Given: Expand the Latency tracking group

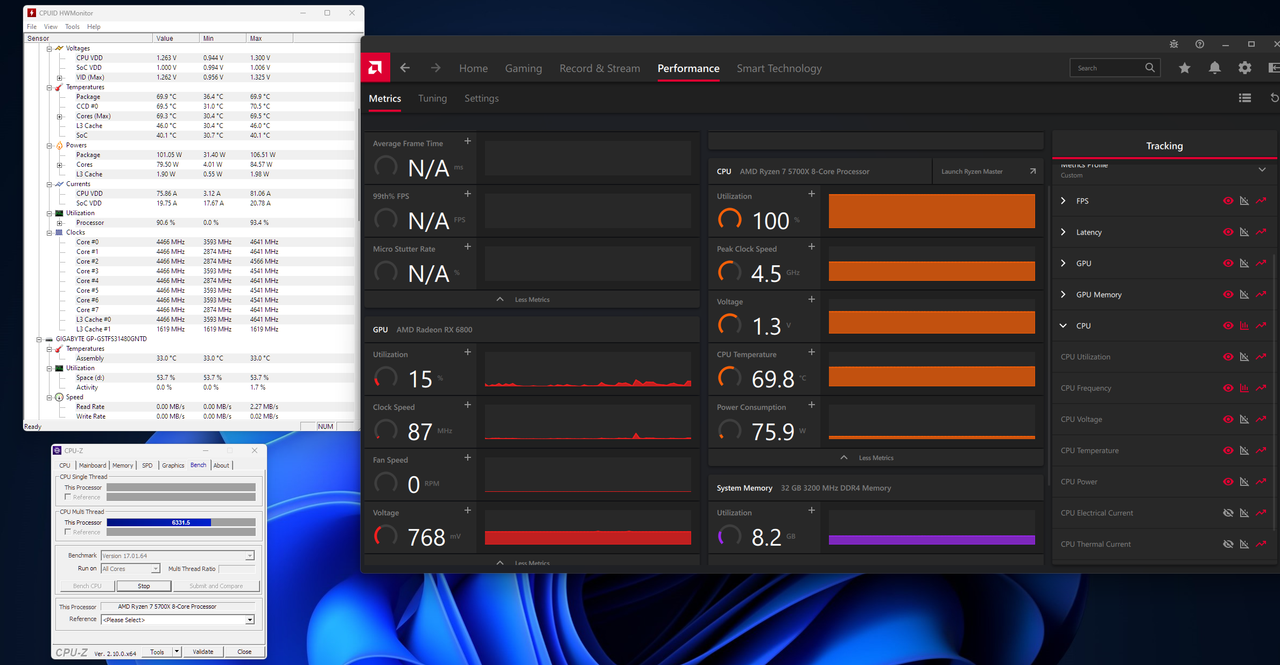Looking at the screenshot, I should tap(1063, 232).
